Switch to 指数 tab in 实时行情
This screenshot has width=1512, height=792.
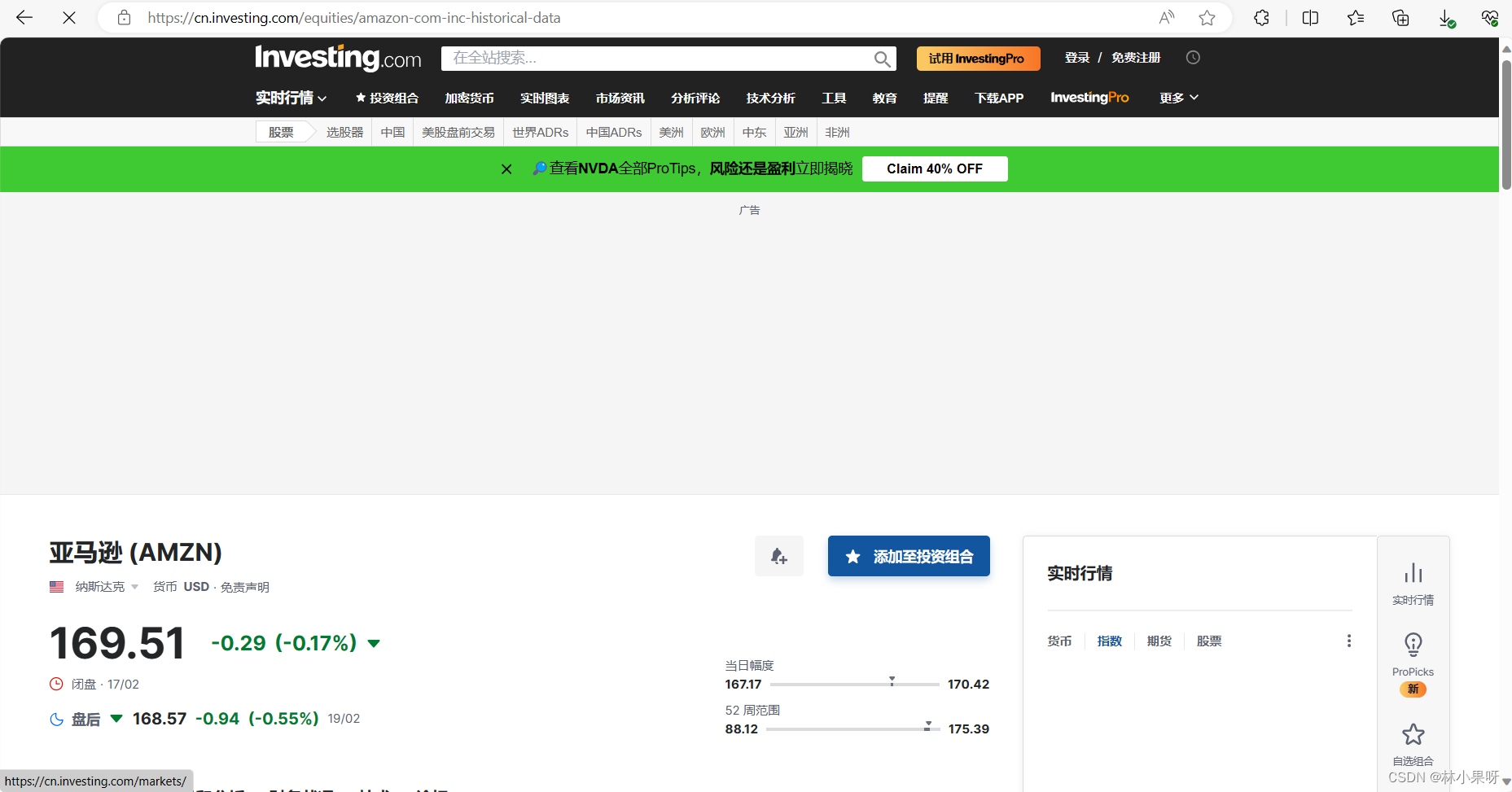pos(1109,641)
